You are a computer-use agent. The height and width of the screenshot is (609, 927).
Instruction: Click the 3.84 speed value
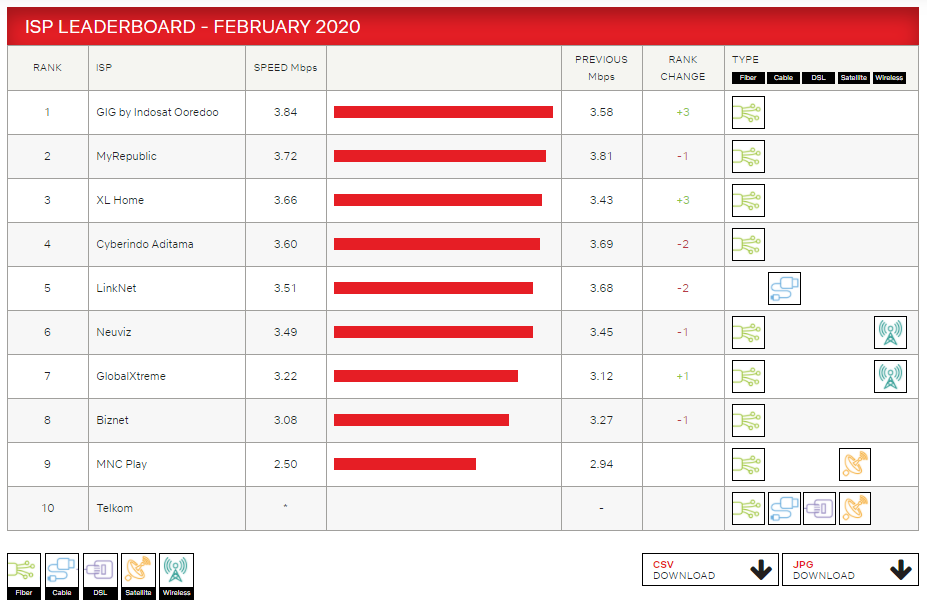click(x=286, y=112)
